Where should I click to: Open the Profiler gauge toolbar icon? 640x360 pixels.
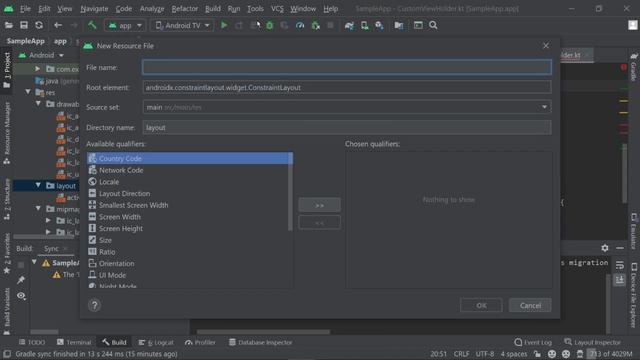point(300,25)
